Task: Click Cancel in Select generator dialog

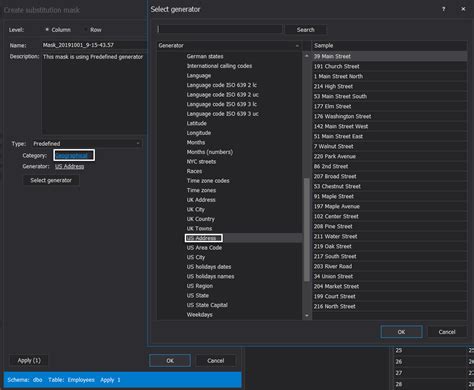Action: click(x=447, y=332)
